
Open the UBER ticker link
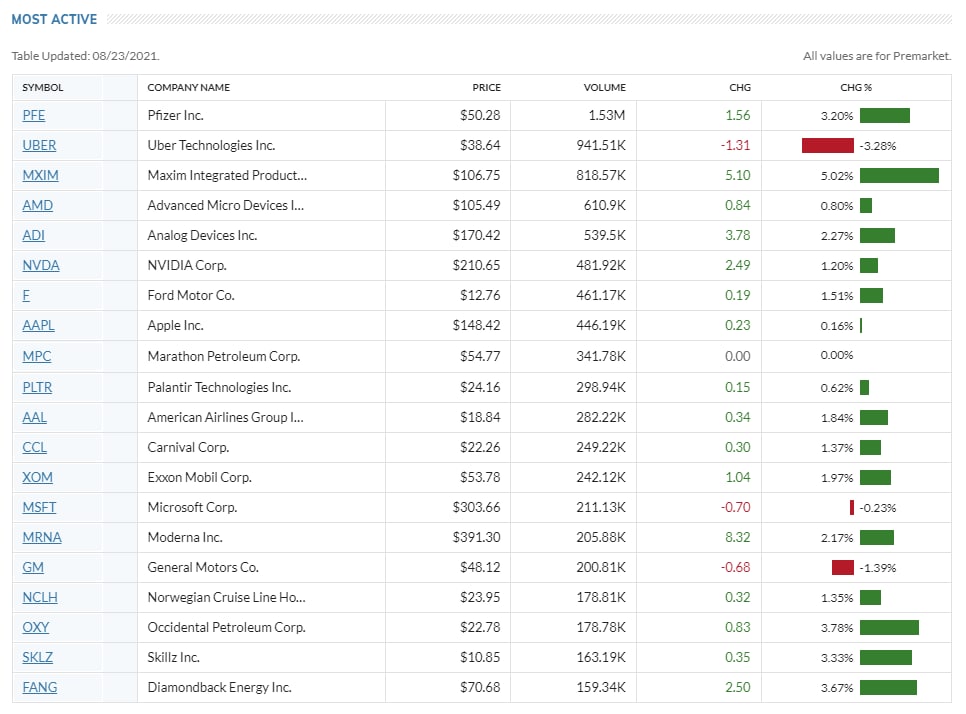(x=39, y=145)
